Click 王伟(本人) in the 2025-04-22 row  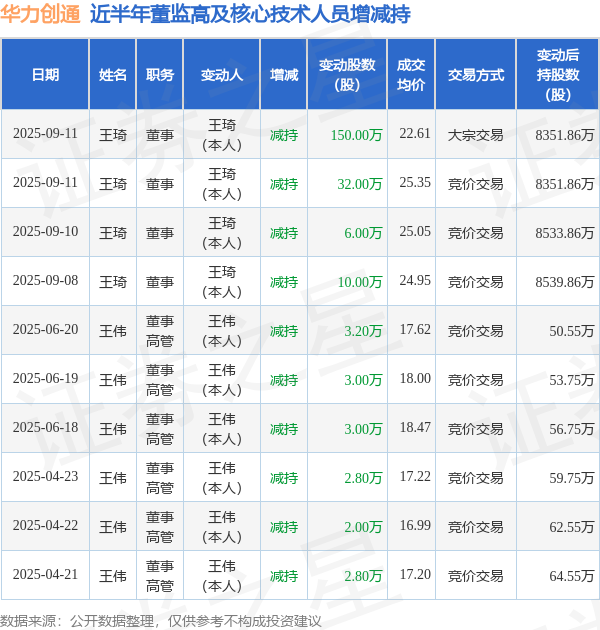tap(221, 527)
